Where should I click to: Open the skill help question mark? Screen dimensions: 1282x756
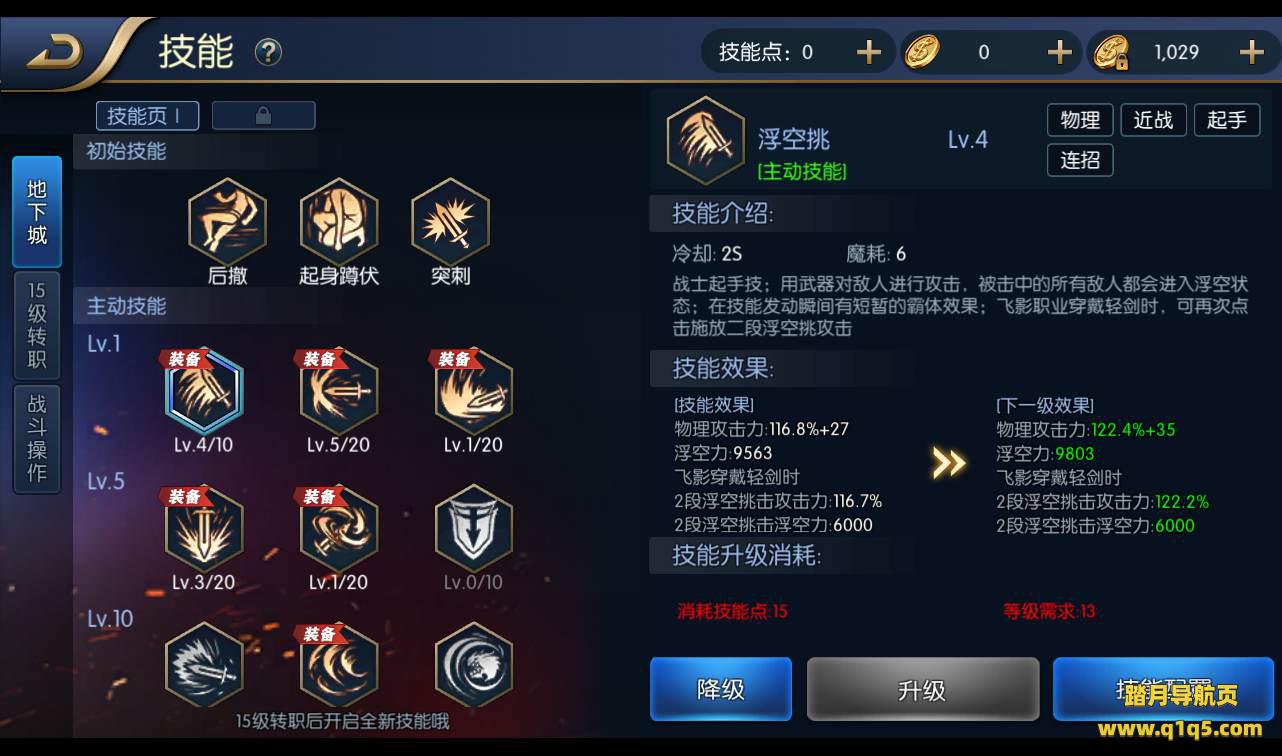(x=268, y=52)
